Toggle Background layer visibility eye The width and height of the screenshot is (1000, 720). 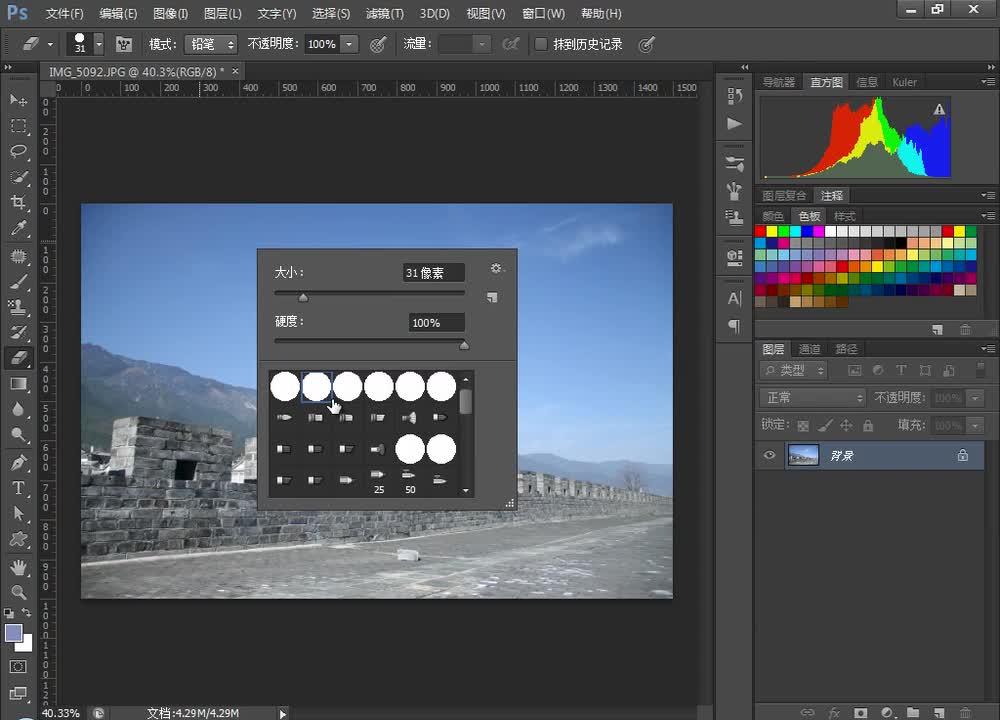pyautogui.click(x=769, y=455)
